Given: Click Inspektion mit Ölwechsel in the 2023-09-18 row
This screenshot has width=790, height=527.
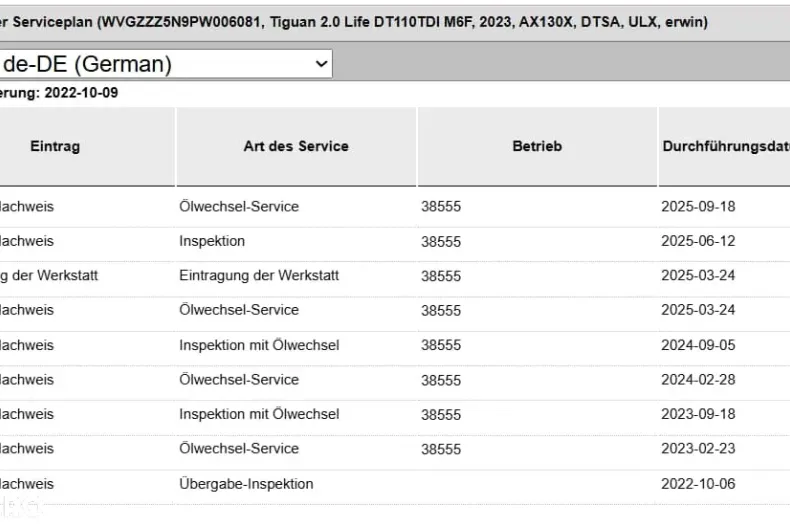Looking at the screenshot, I should [x=259, y=414].
